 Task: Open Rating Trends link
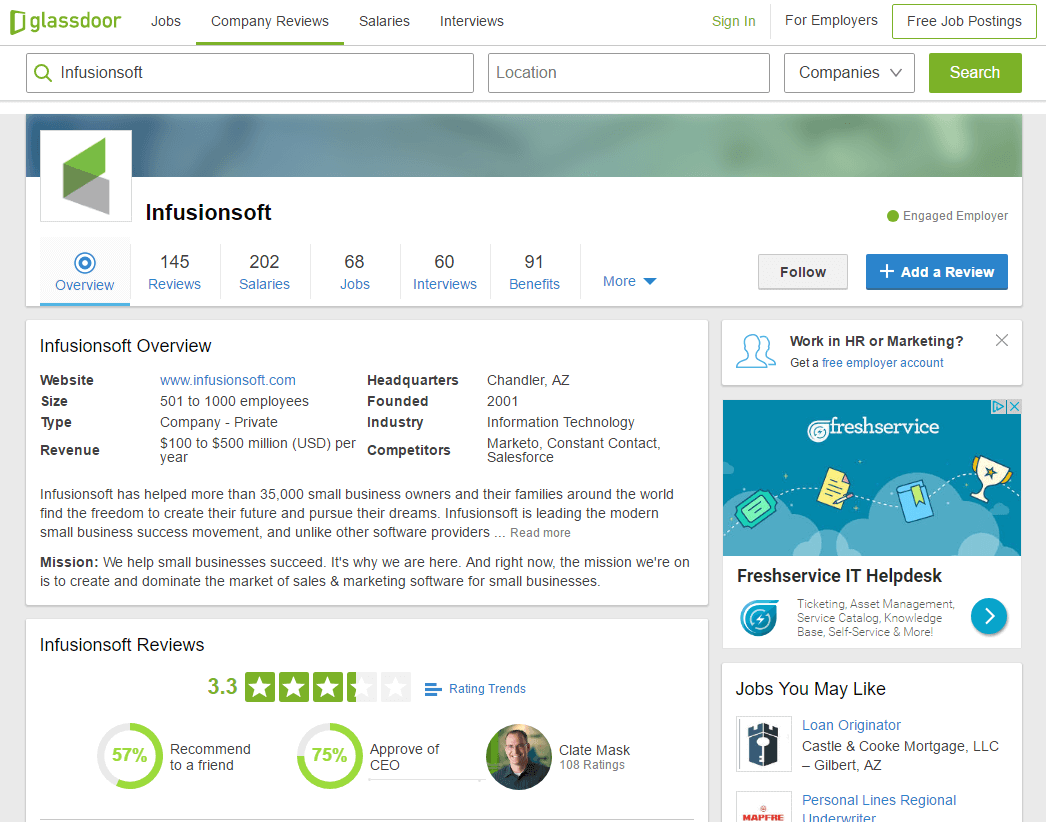pos(487,689)
